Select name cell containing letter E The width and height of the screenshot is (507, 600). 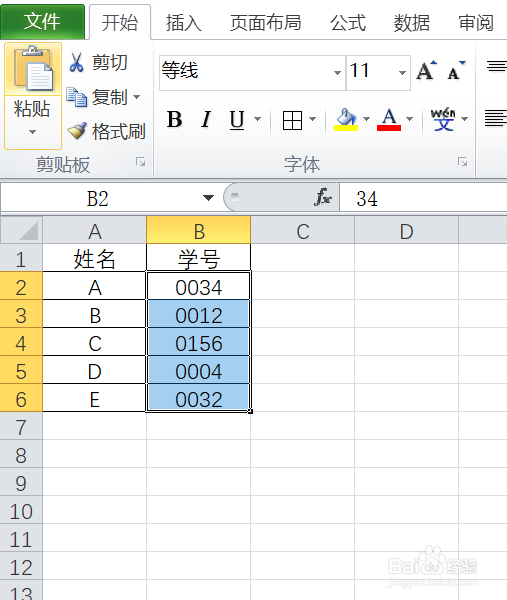point(95,398)
